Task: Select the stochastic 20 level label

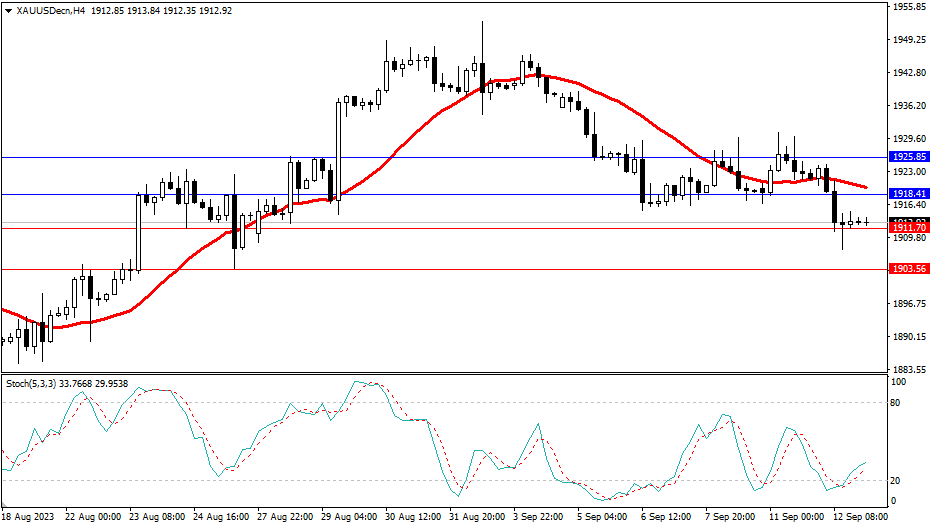Action: 897,480
